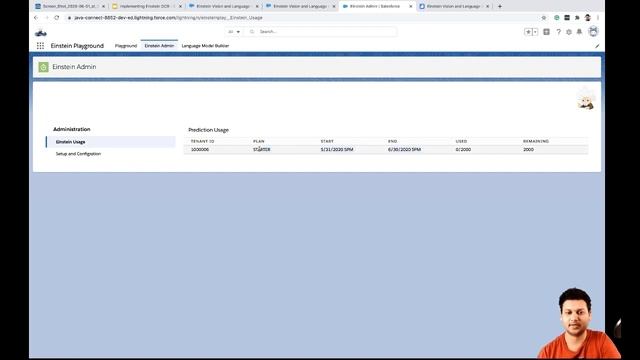Image resolution: width=640 pixels, height=360 pixels.
Task: Click the browser back arrow
Action: click(36, 18)
